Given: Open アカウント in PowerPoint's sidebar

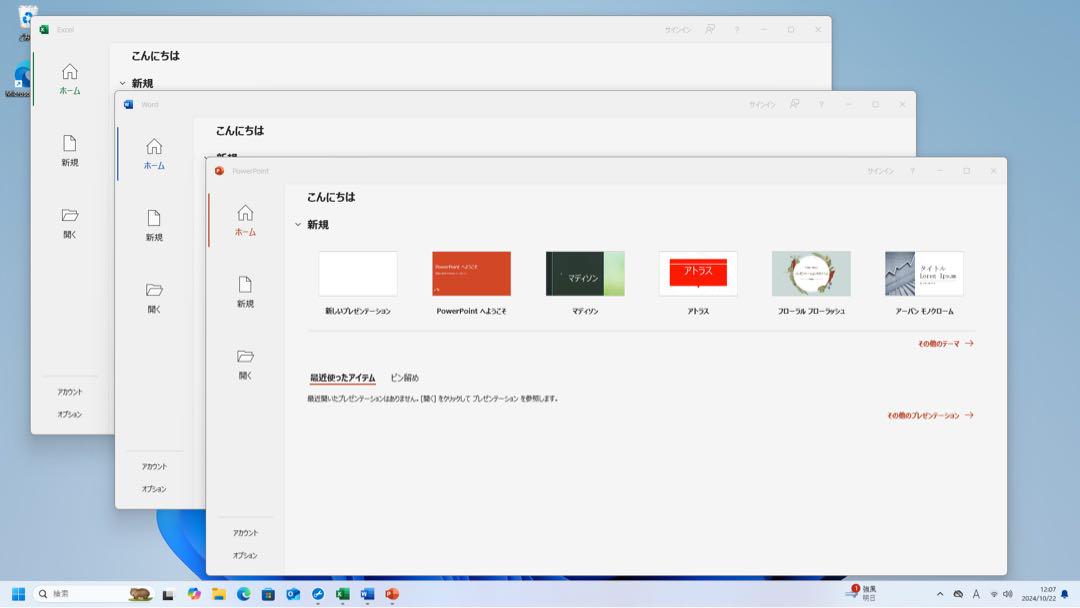Looking at the screenshot, I should (x=245, y=533).
